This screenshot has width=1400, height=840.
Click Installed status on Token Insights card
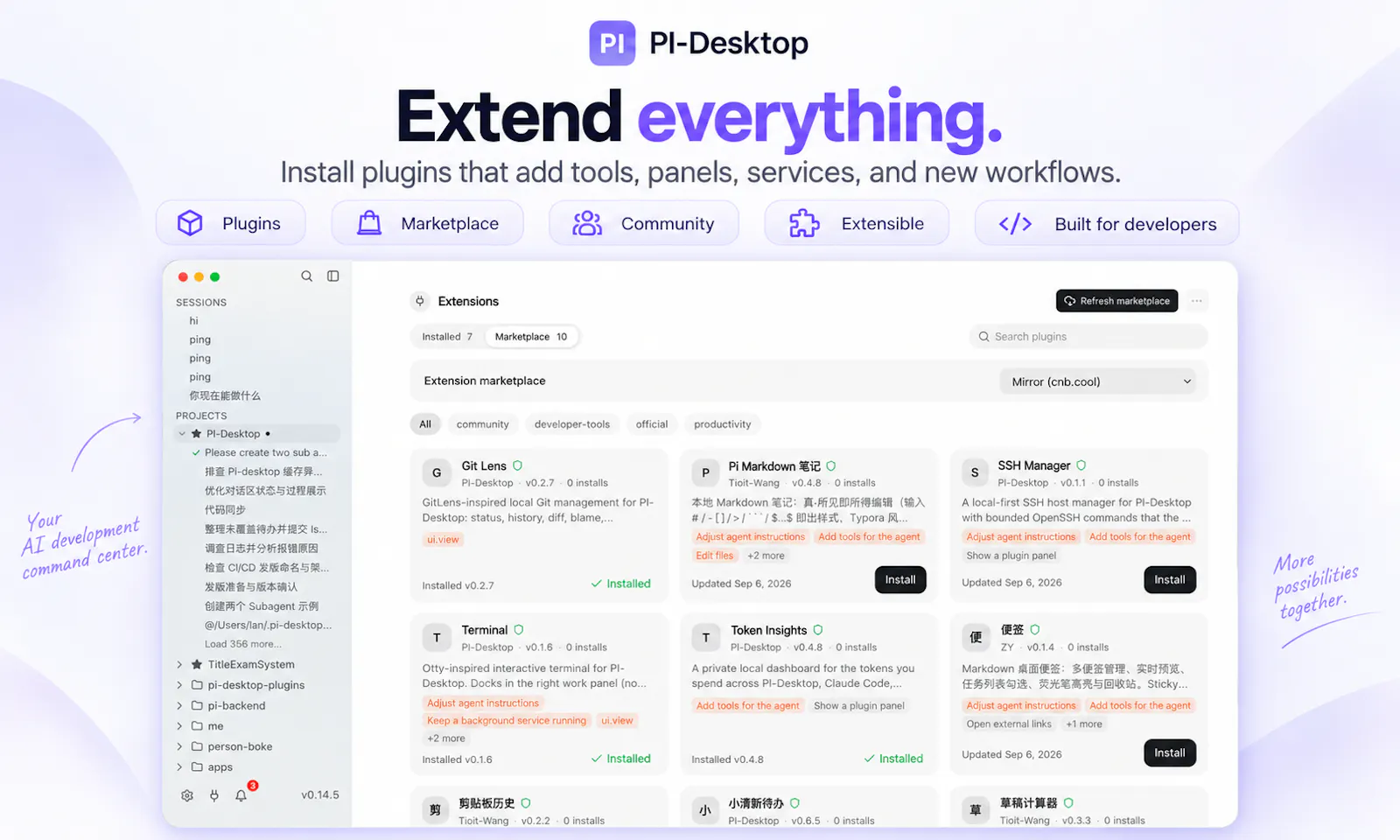[893, 759]
